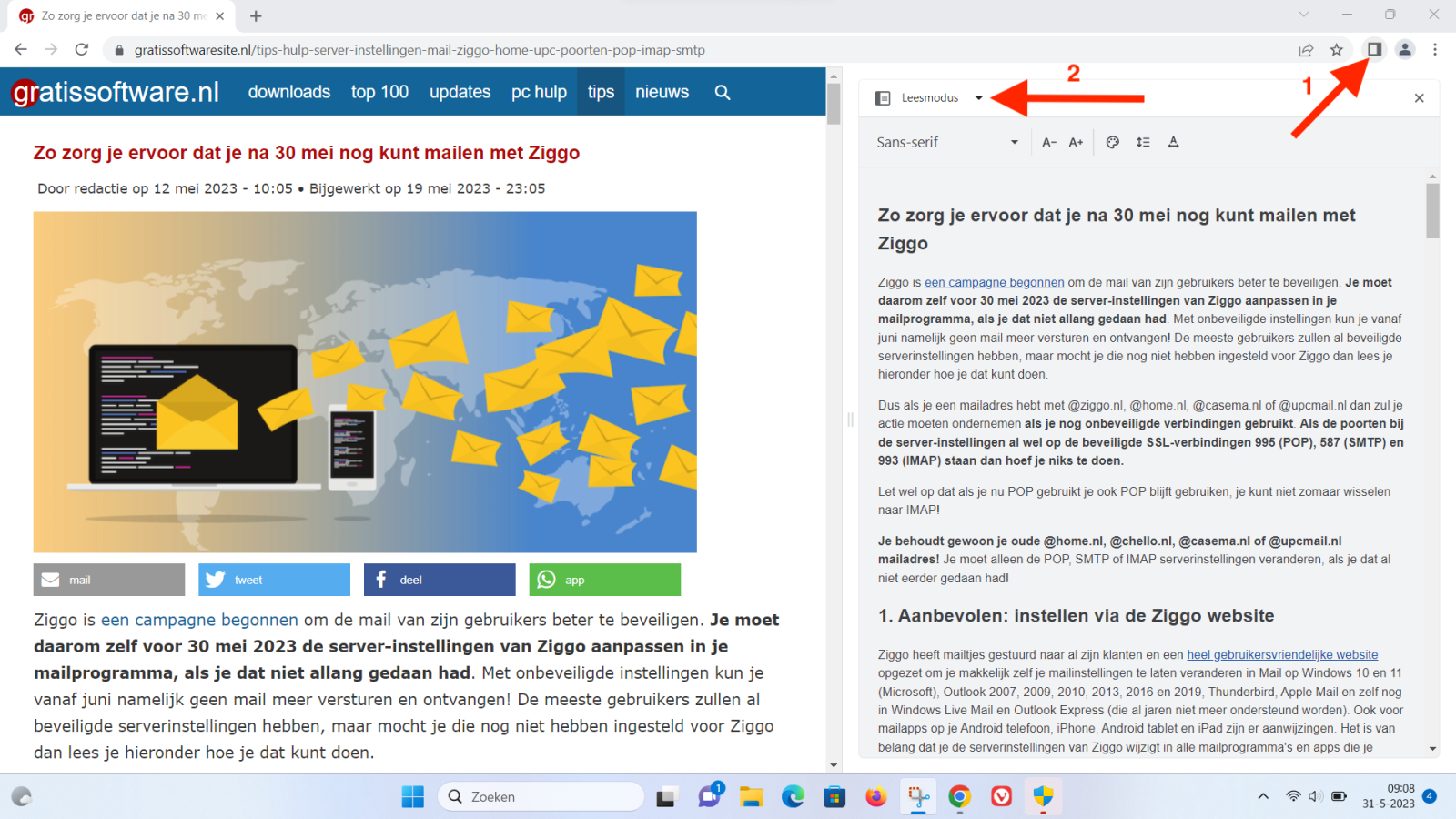Go to the pc hulp section
The height and width of the screenshot is (819, 1456).
[x=539, y=92]
